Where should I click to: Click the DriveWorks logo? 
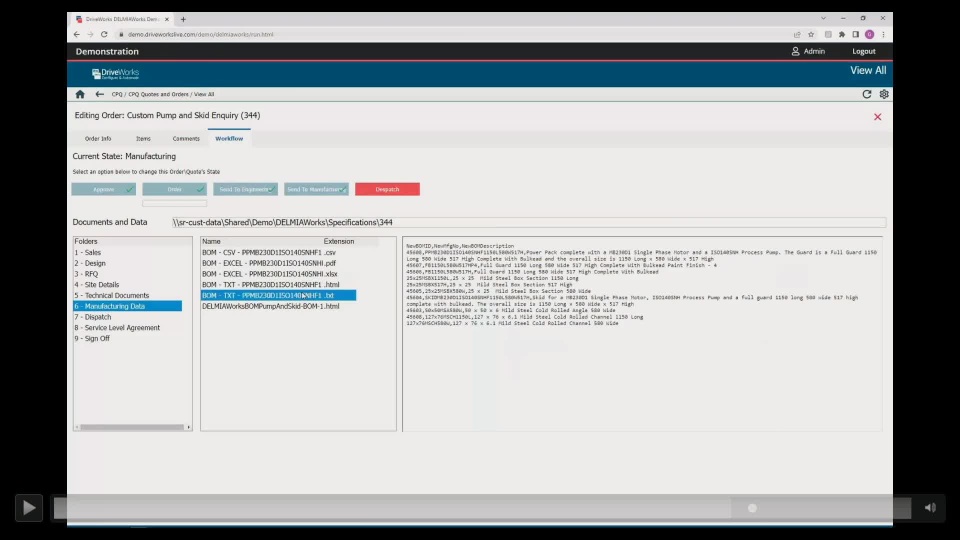(x=116, y=73)
